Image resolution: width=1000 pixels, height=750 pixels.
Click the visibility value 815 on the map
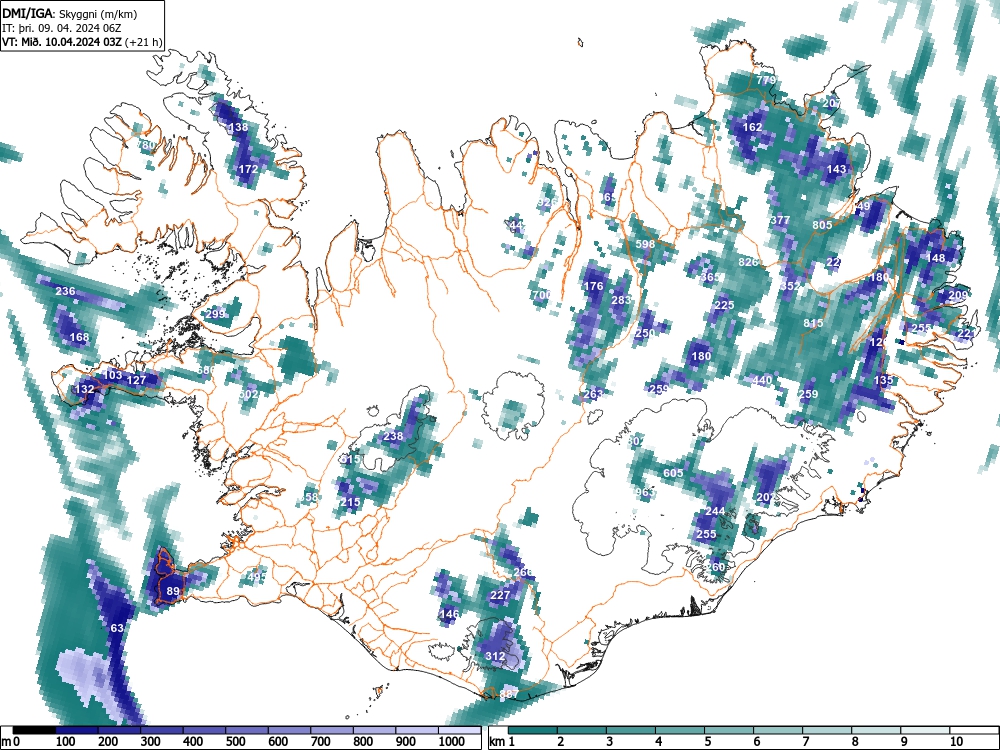tap(813, 323)
